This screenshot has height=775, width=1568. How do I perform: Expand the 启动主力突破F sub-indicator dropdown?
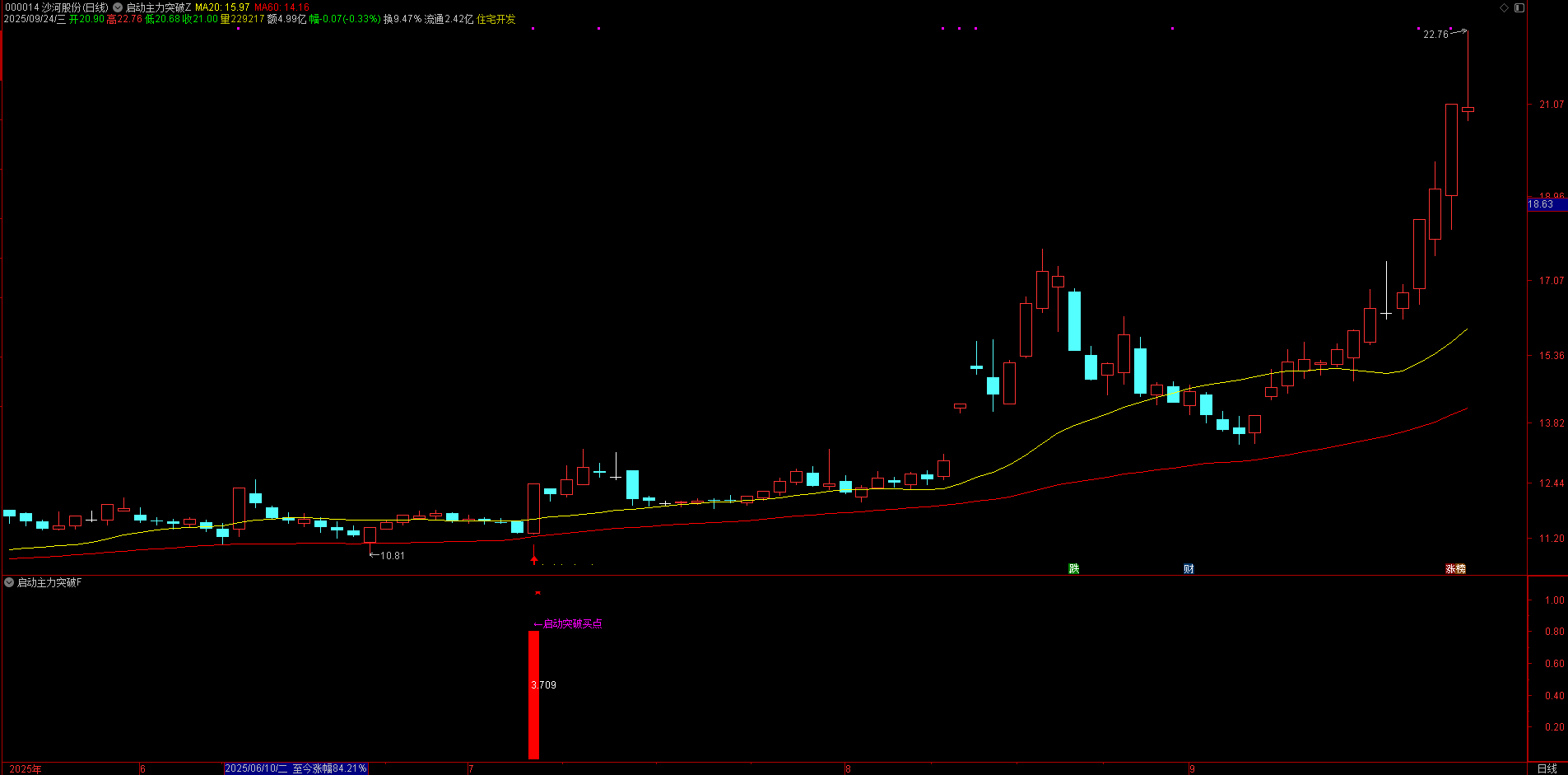coord(9,582)
